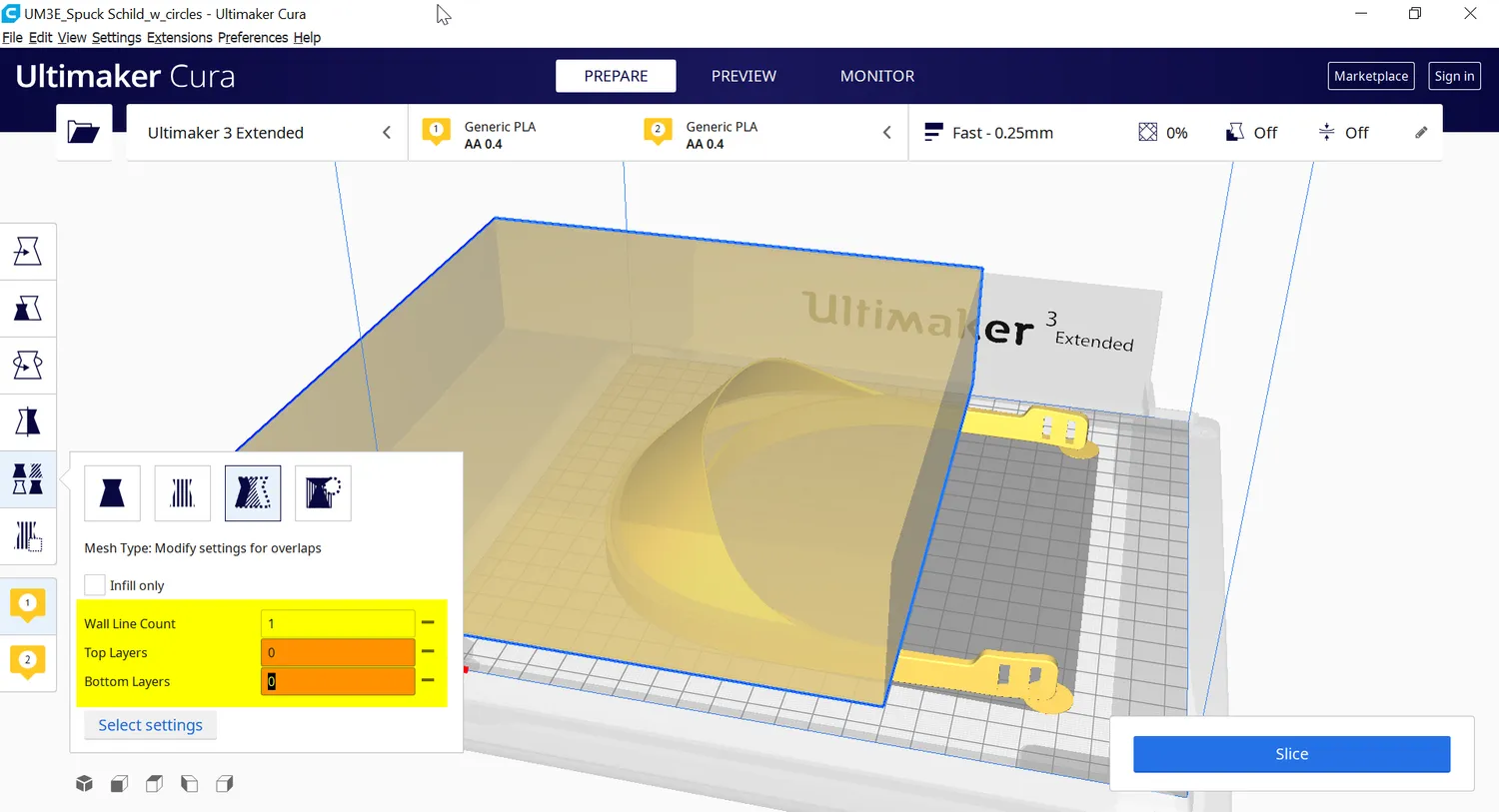1499x812 pixels.
Task: Select the Rotate tool in left toolbar
Action: pos(28,365)
